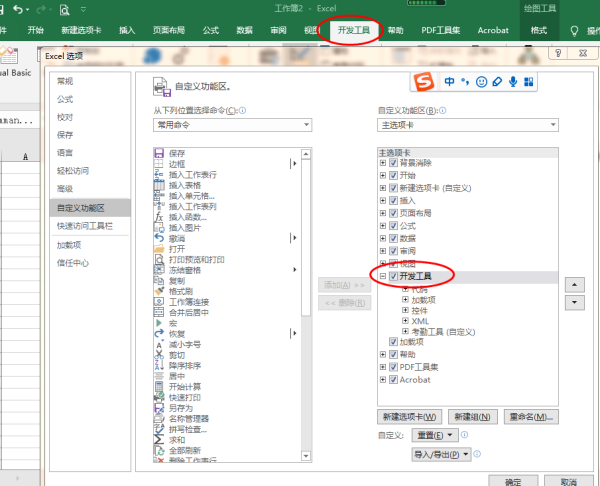
Task: Select 高级 in options sidebar
Action: point(65,189)
